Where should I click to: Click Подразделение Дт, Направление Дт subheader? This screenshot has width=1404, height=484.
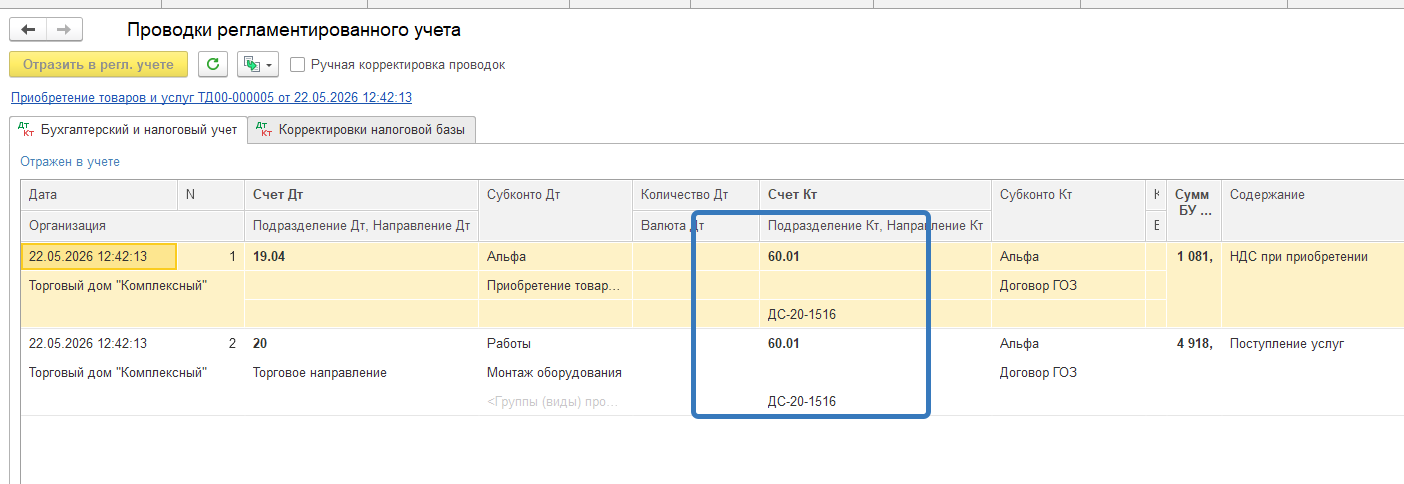pyautogui.click(x=361, y=225)
